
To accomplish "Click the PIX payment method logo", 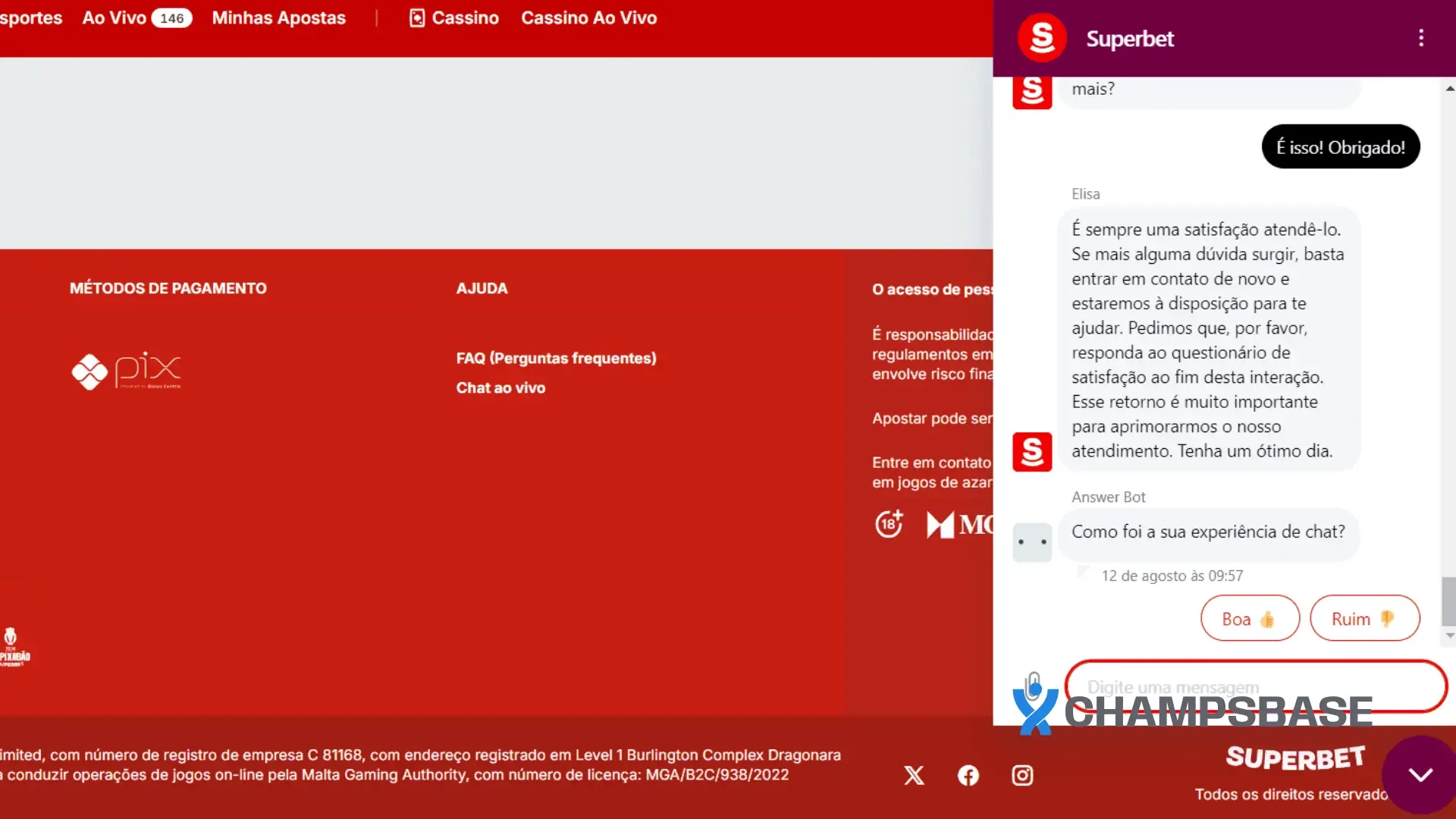I will [x=126, y=371].
